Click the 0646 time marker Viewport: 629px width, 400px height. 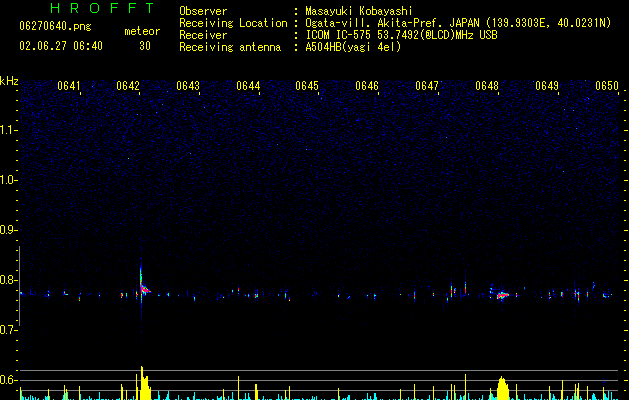[x=367, y=86]
